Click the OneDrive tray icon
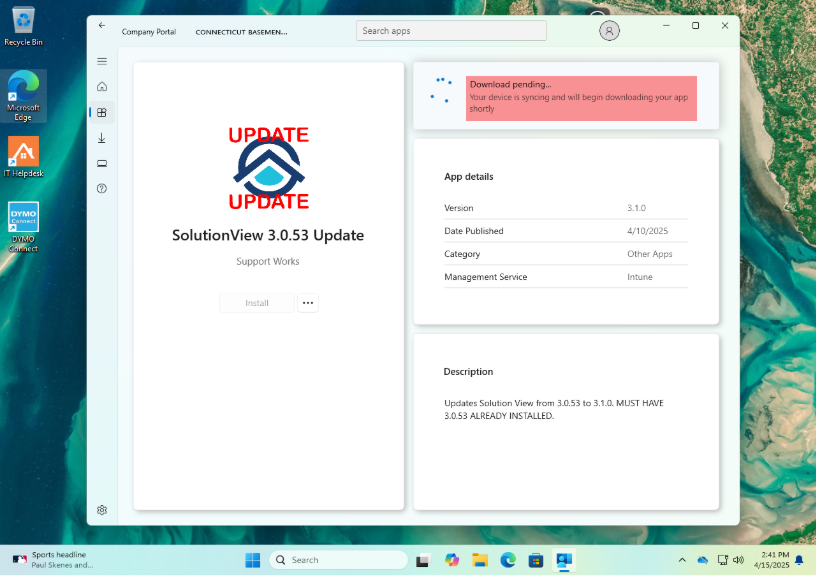This screenshot has height=576, width=816. point(703,560)
